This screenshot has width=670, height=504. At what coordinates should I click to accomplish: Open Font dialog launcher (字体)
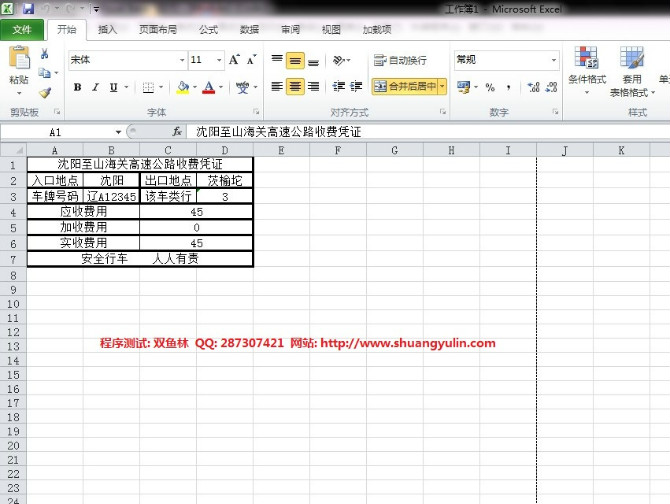(x=256, y=111)
